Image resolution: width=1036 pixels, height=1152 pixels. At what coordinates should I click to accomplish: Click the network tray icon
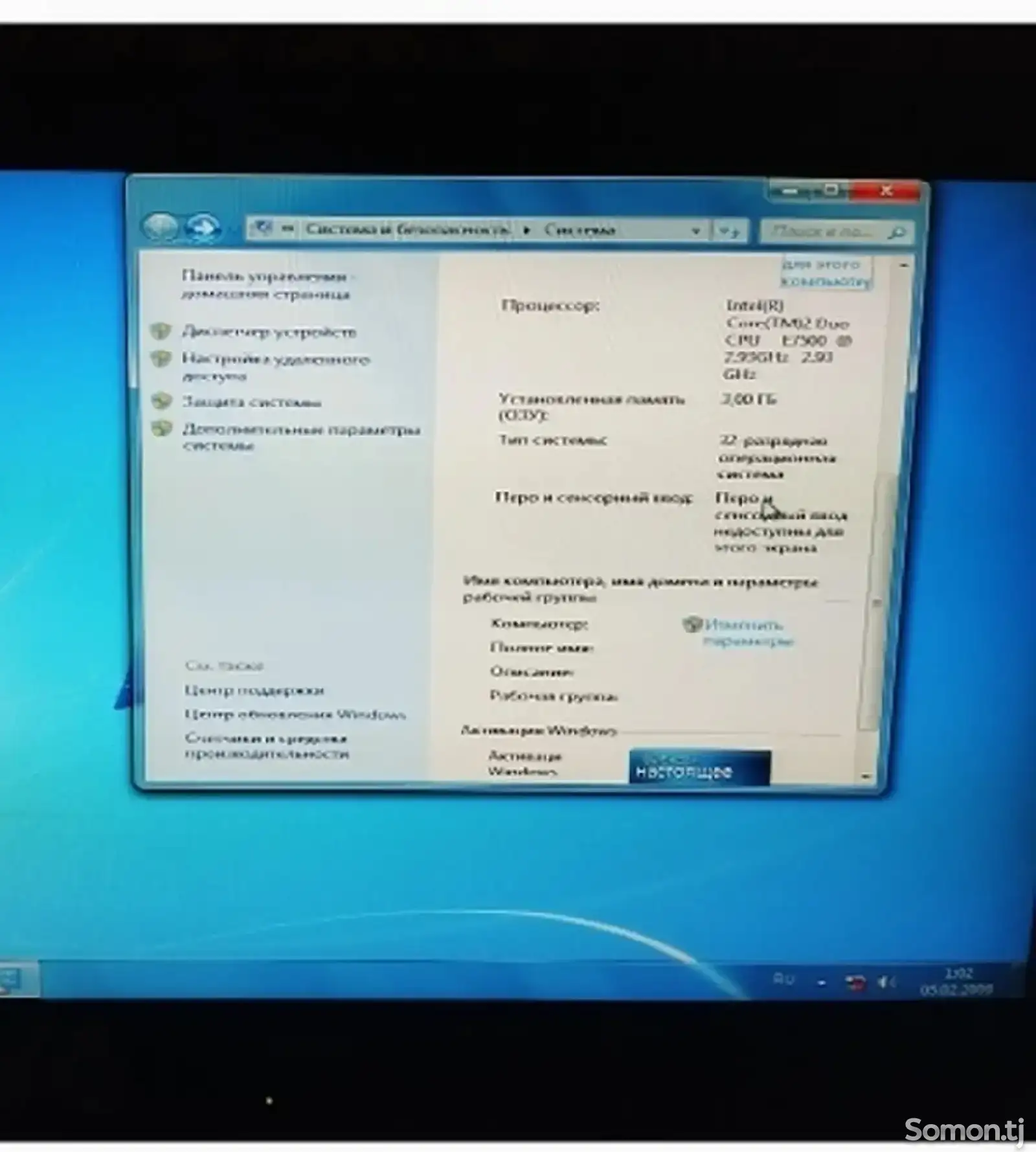coord(855,983)
